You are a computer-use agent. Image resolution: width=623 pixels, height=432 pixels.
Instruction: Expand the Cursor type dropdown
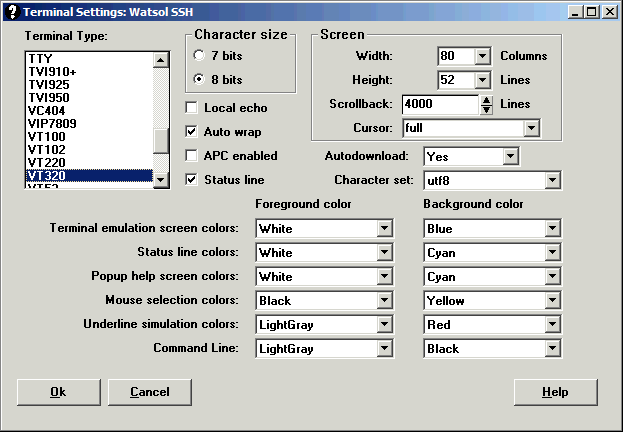[531, 128]
